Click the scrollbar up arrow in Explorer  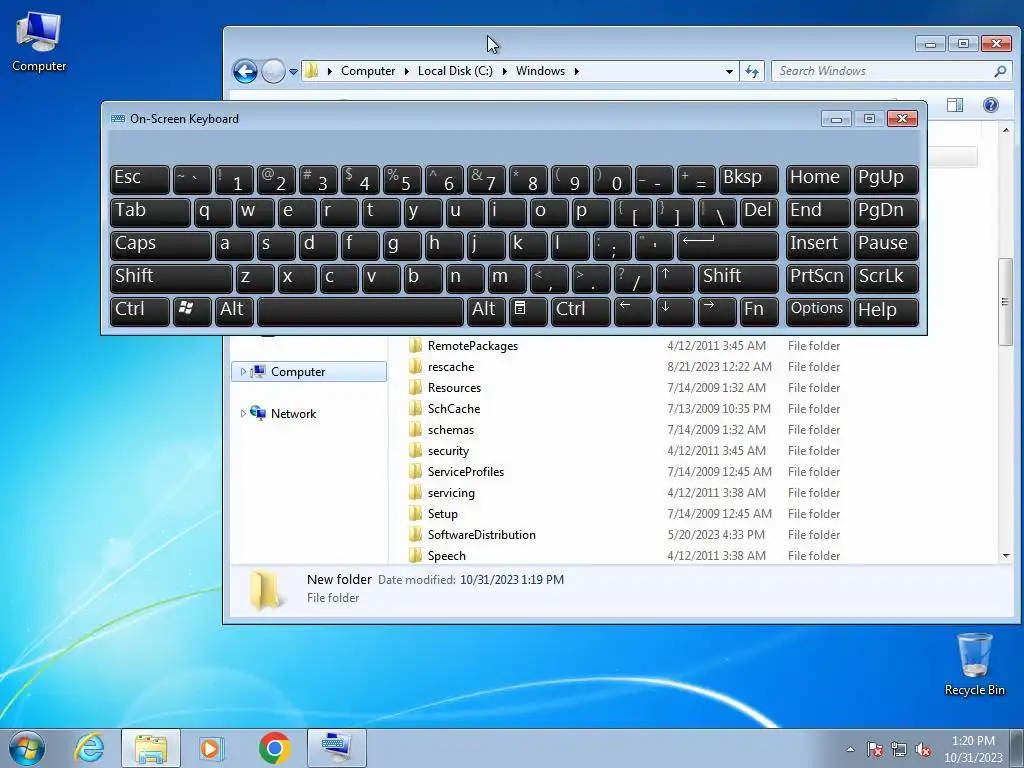point(1005,131)
